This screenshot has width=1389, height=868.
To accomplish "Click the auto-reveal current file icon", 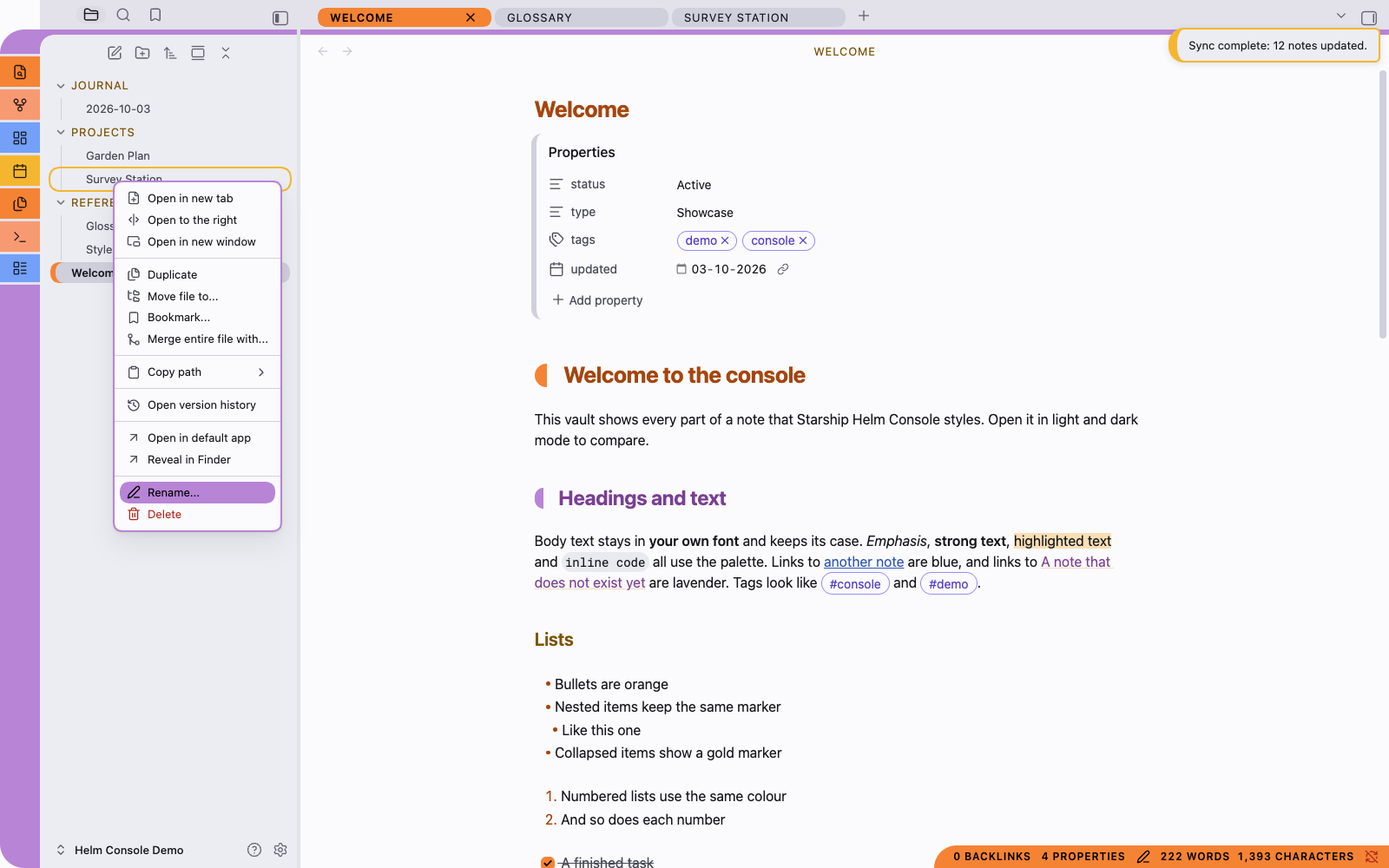I will [198, 53].
